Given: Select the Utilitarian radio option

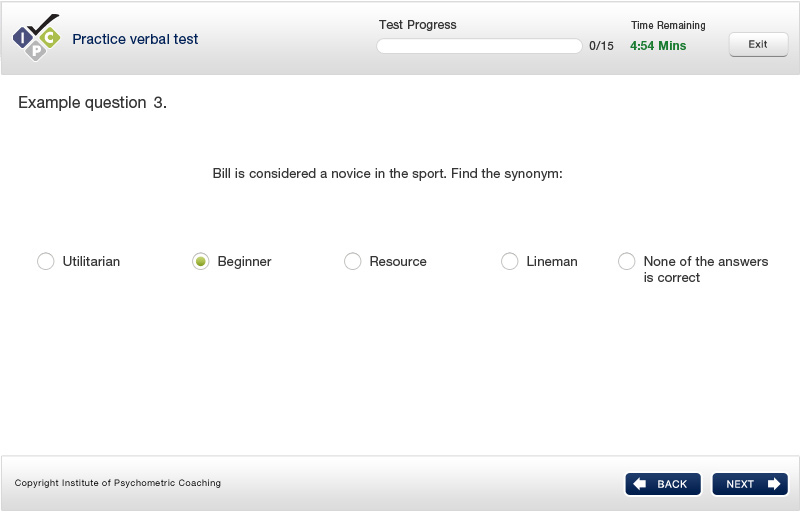Looking at the screenshot, I should click(x=45, y=261).
